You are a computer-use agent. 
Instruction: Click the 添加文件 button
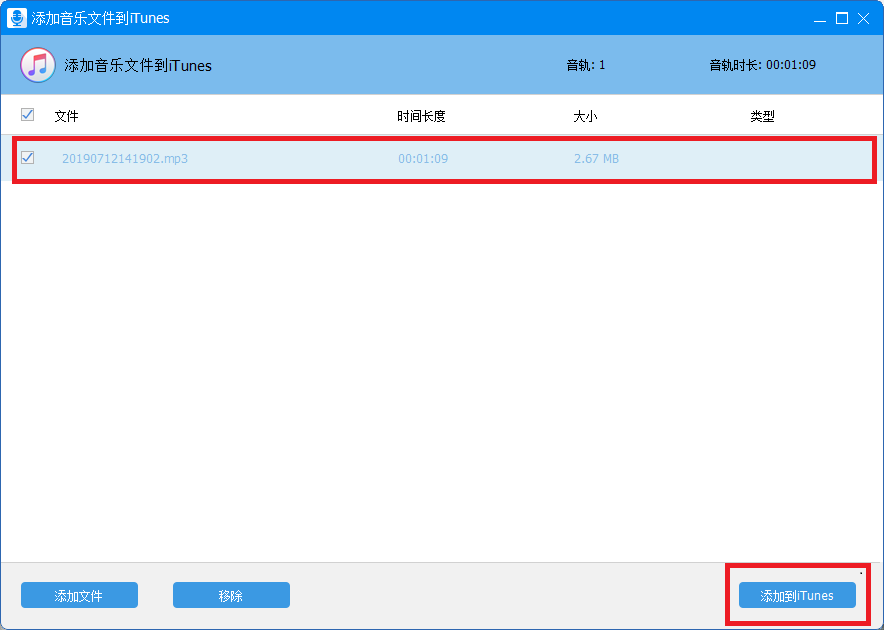click(x=79, y=595)
